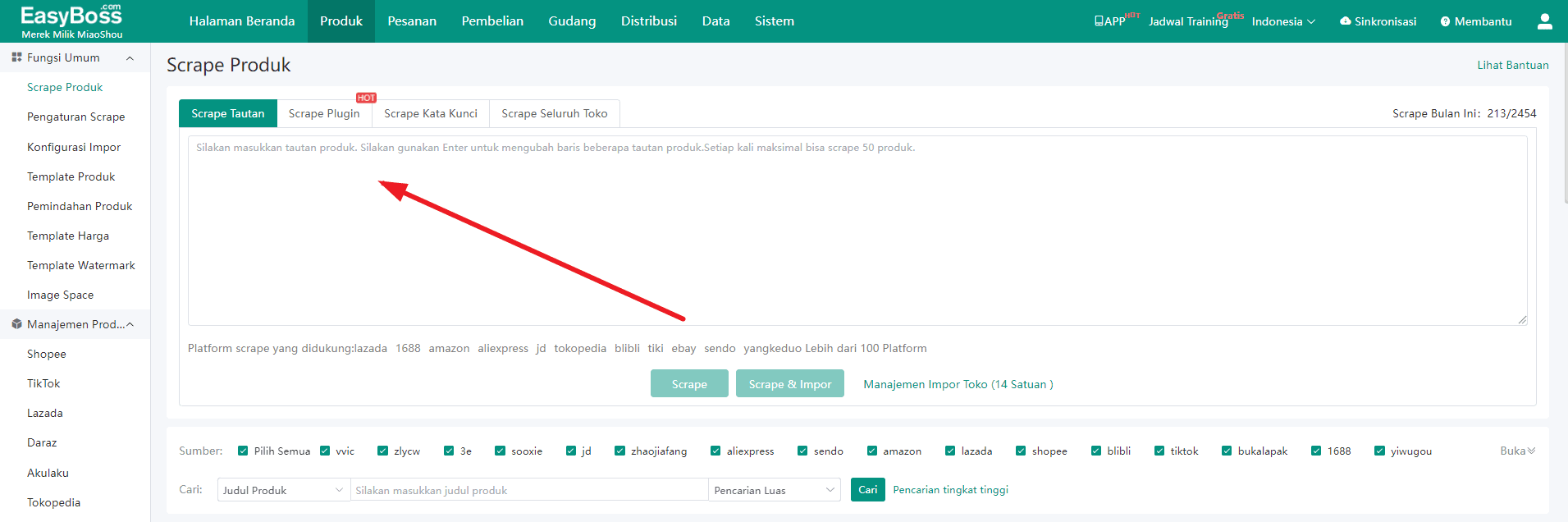
Task: Uncheck the zlycw source checkbox
Action: pyautogui.click(x=382, y=451)
